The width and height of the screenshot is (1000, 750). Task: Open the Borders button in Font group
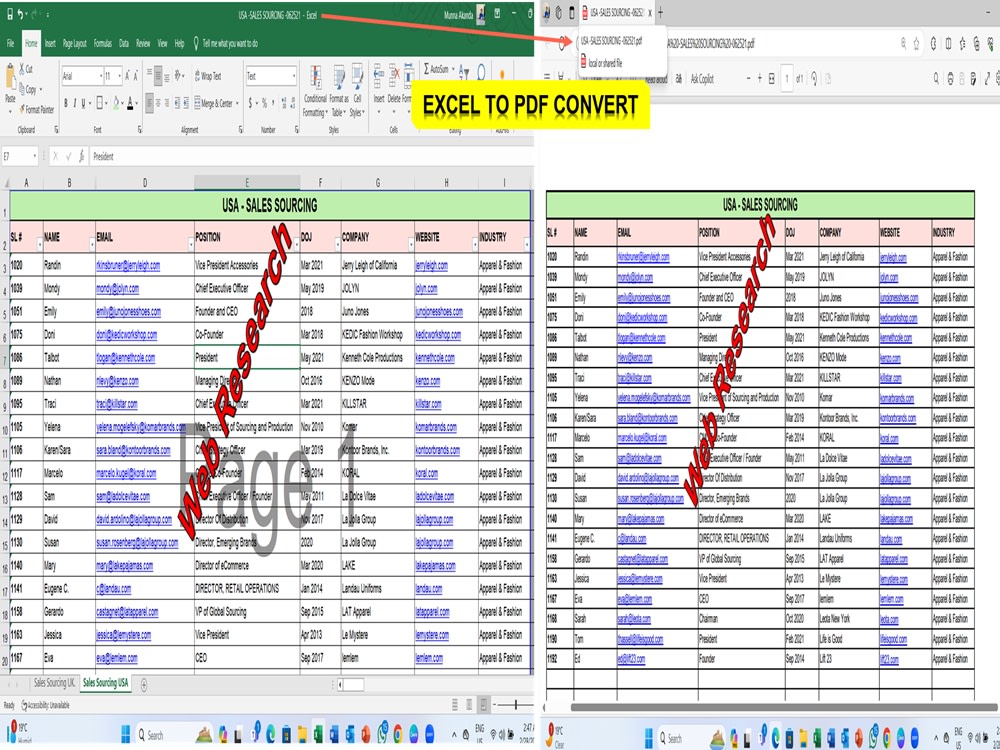pyautogui.click(x=101, y=103)
